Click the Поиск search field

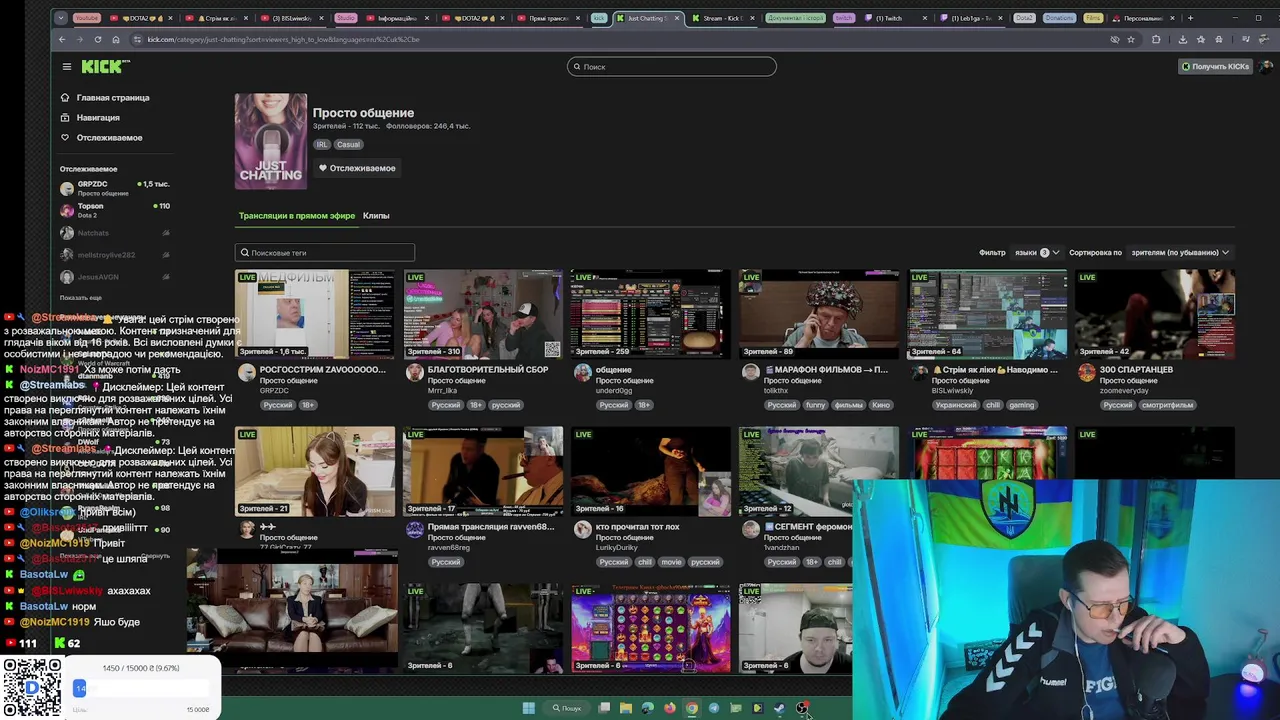pyautogui.click(x=671, y=67)
